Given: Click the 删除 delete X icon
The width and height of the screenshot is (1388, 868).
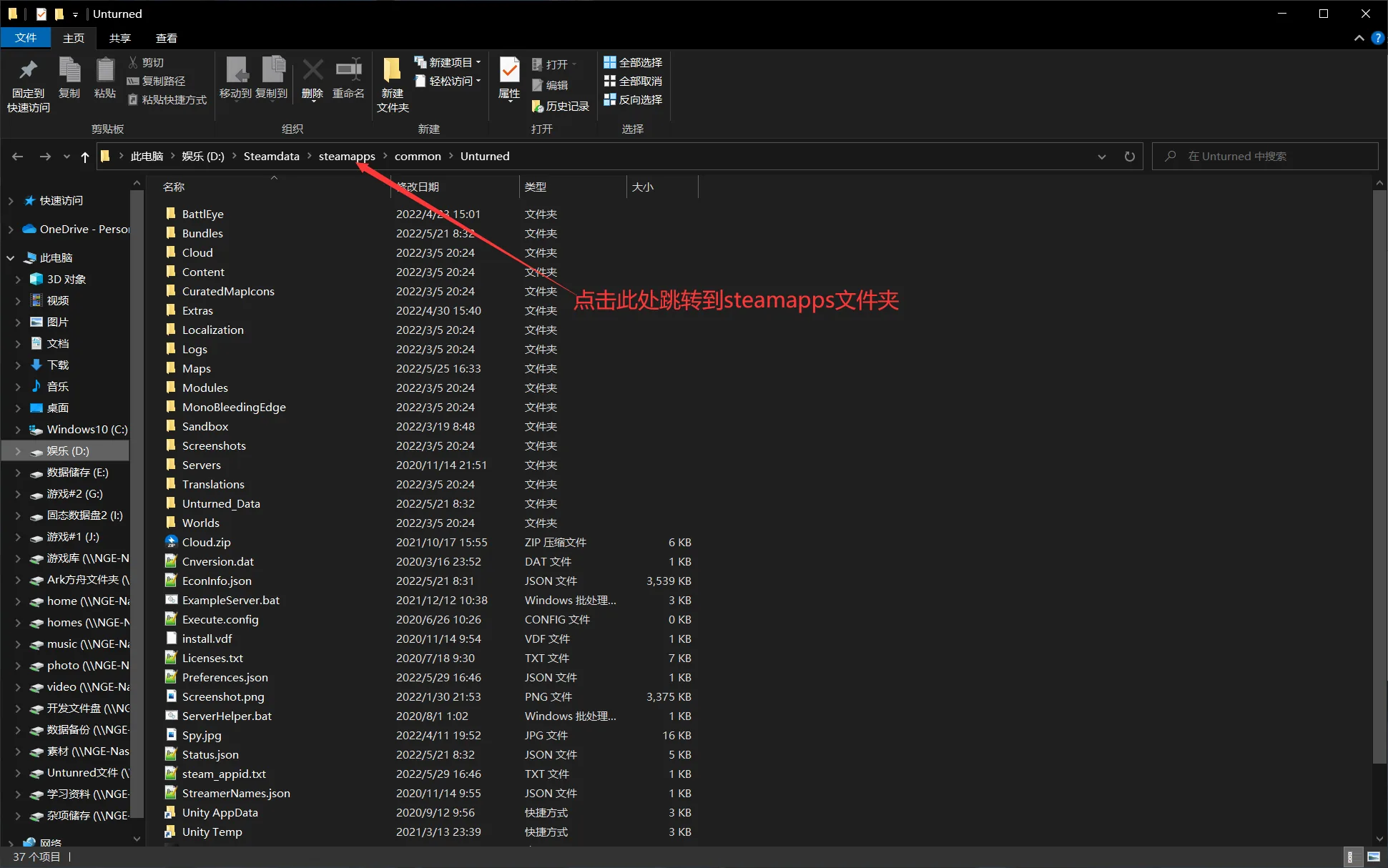Looking at the screenshot, I should 312,70.
